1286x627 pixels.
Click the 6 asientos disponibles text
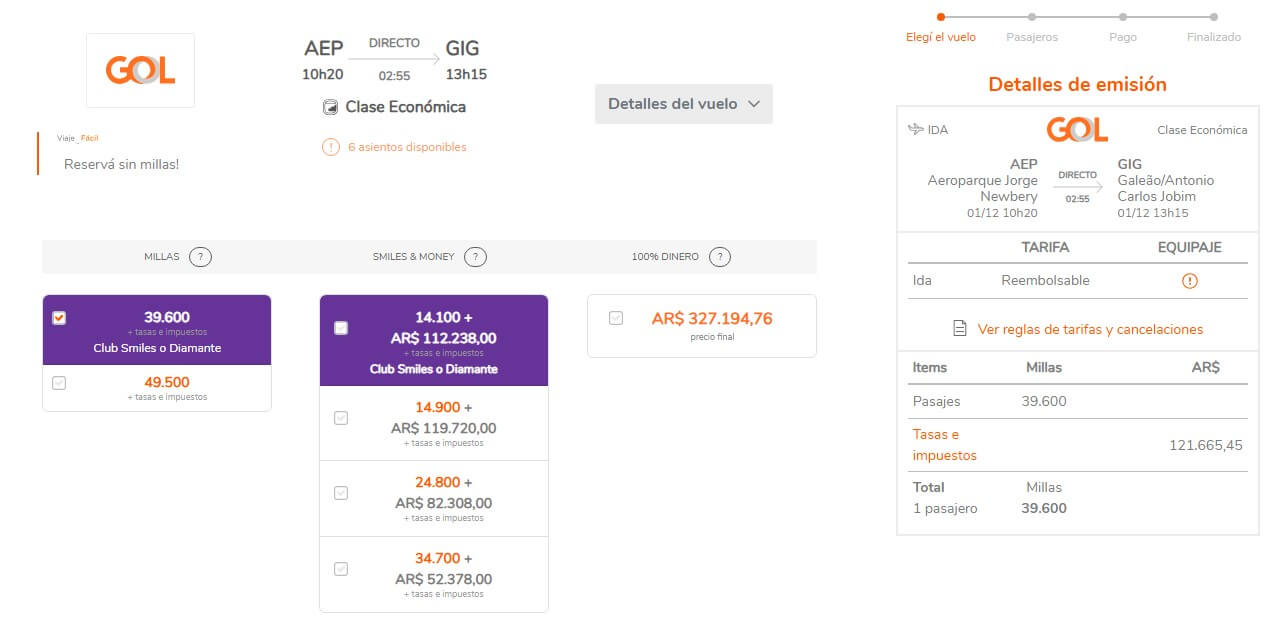[407, 147]
